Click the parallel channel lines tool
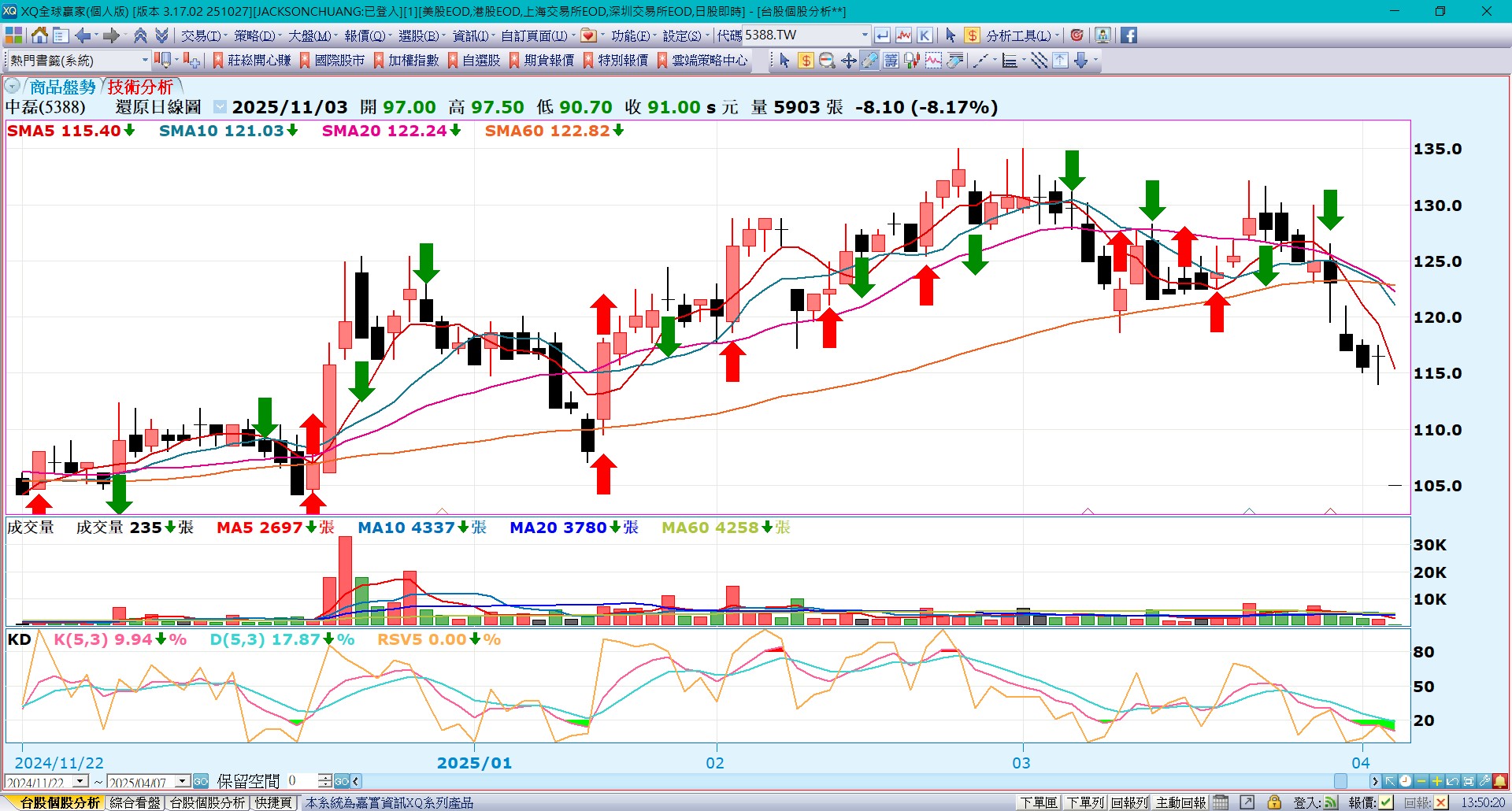This screenshot has width=1512, height=811. pyautogui.click(x=1039, y=61)
